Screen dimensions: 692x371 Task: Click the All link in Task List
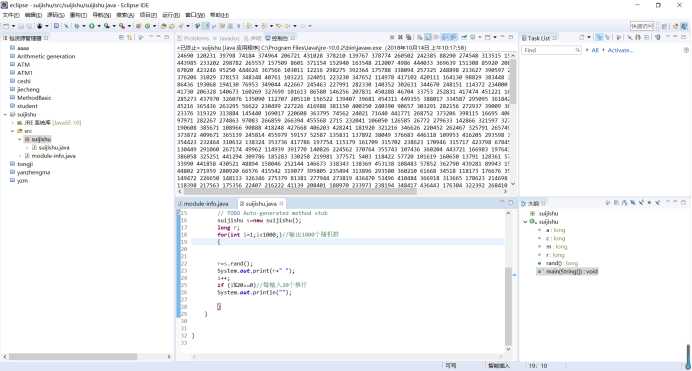[595, 50]
